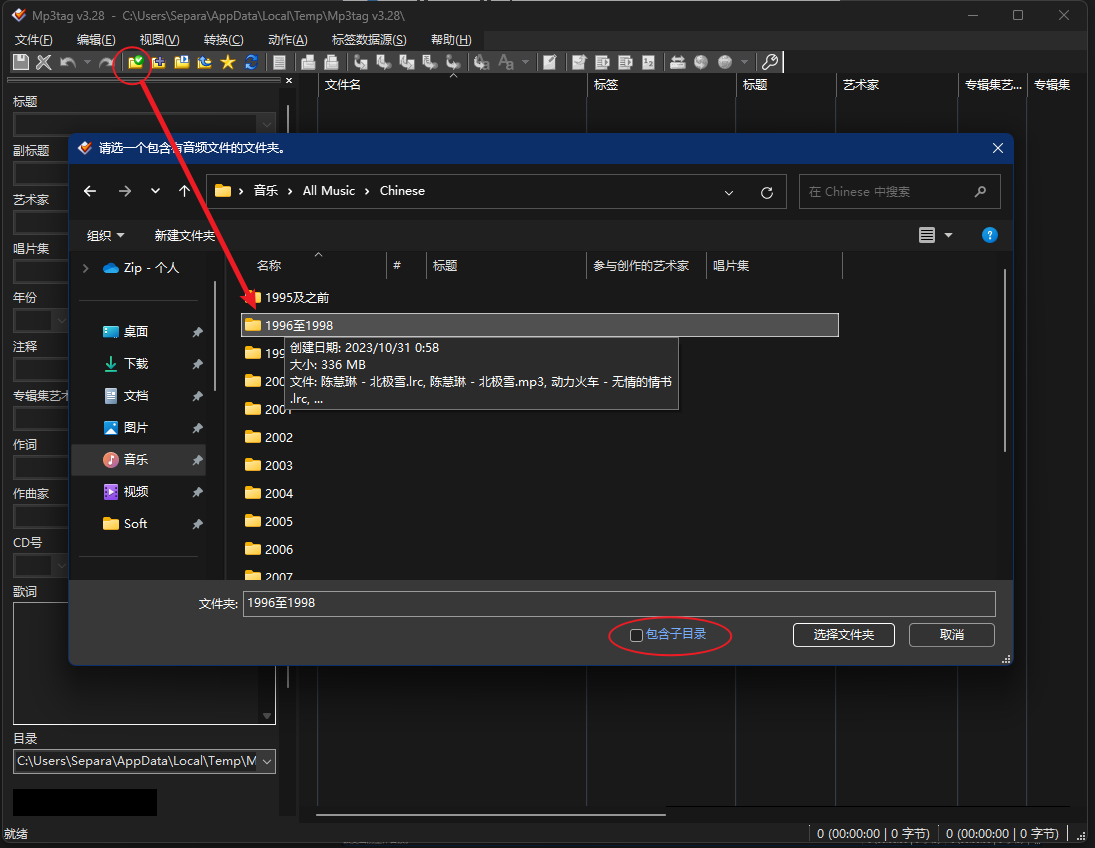Open the 转换(C) menu
Screen dimensions: 1095x848
click(x=223, y=40)
